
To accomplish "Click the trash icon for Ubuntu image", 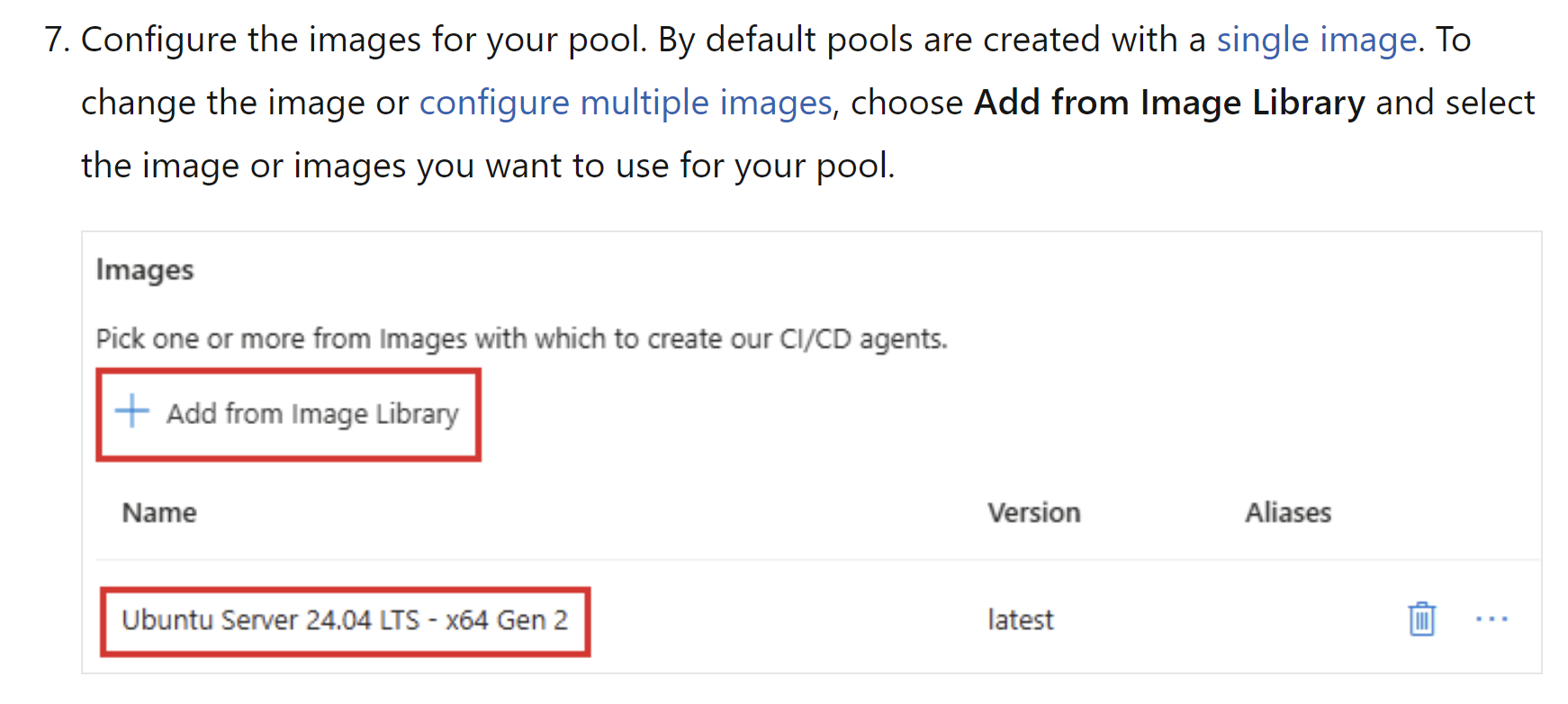I will pyautogui.click(x=1421, y=619).
